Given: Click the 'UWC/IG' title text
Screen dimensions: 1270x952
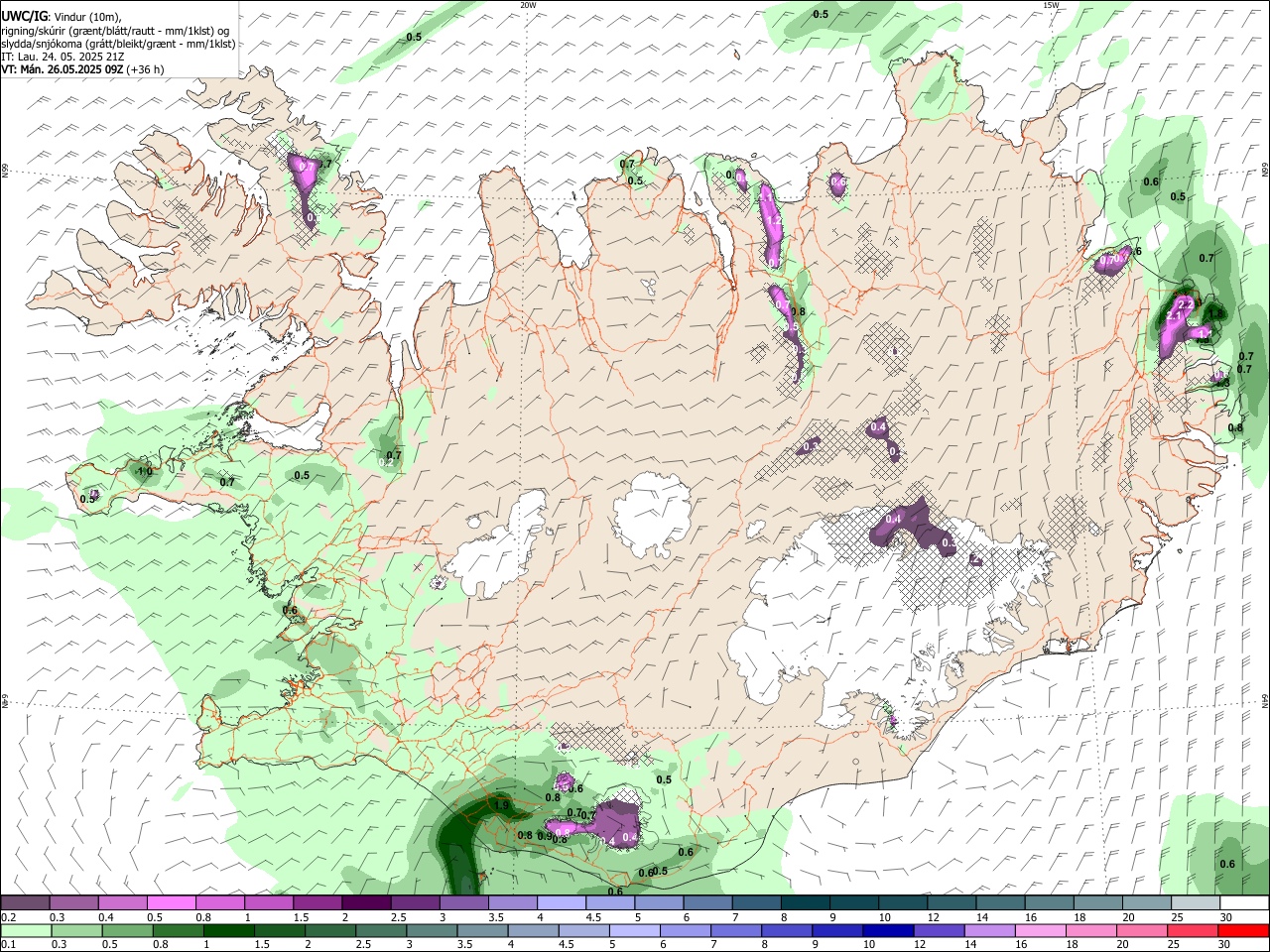Looking at the screenshot, I should 24,17.
